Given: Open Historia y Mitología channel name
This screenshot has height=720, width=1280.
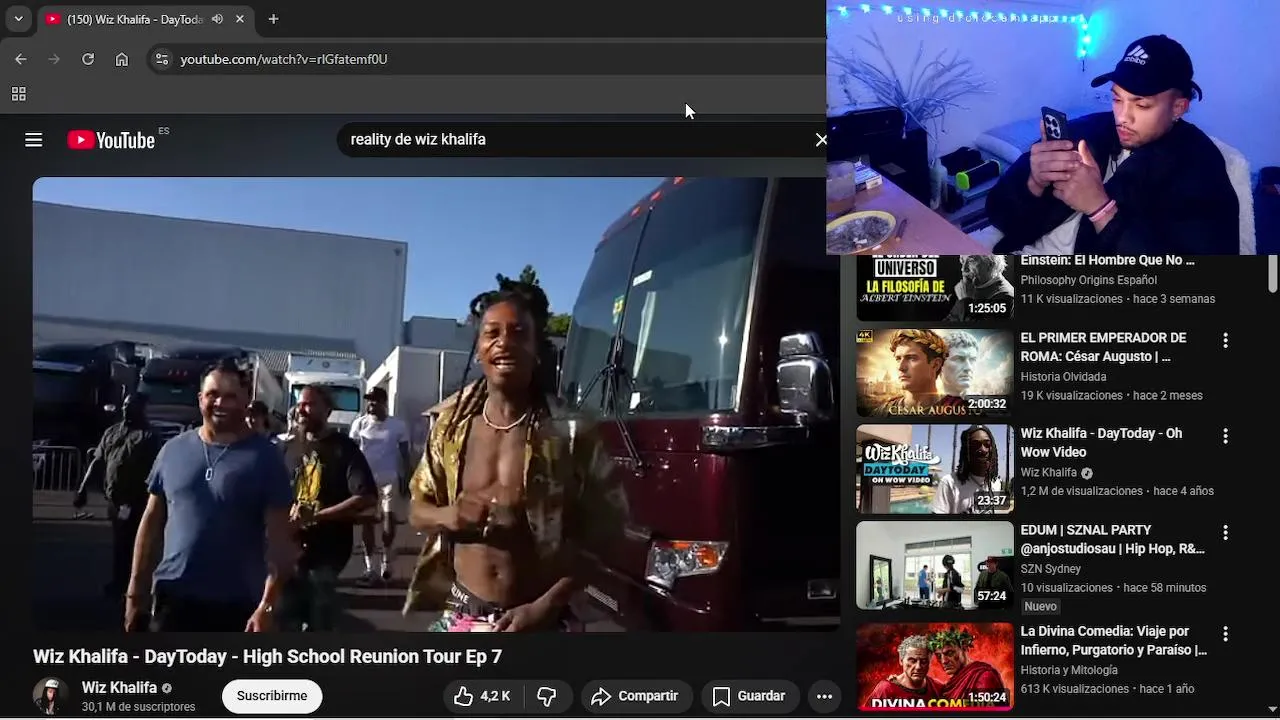Looking at the screenshot, I should 1069,670.
